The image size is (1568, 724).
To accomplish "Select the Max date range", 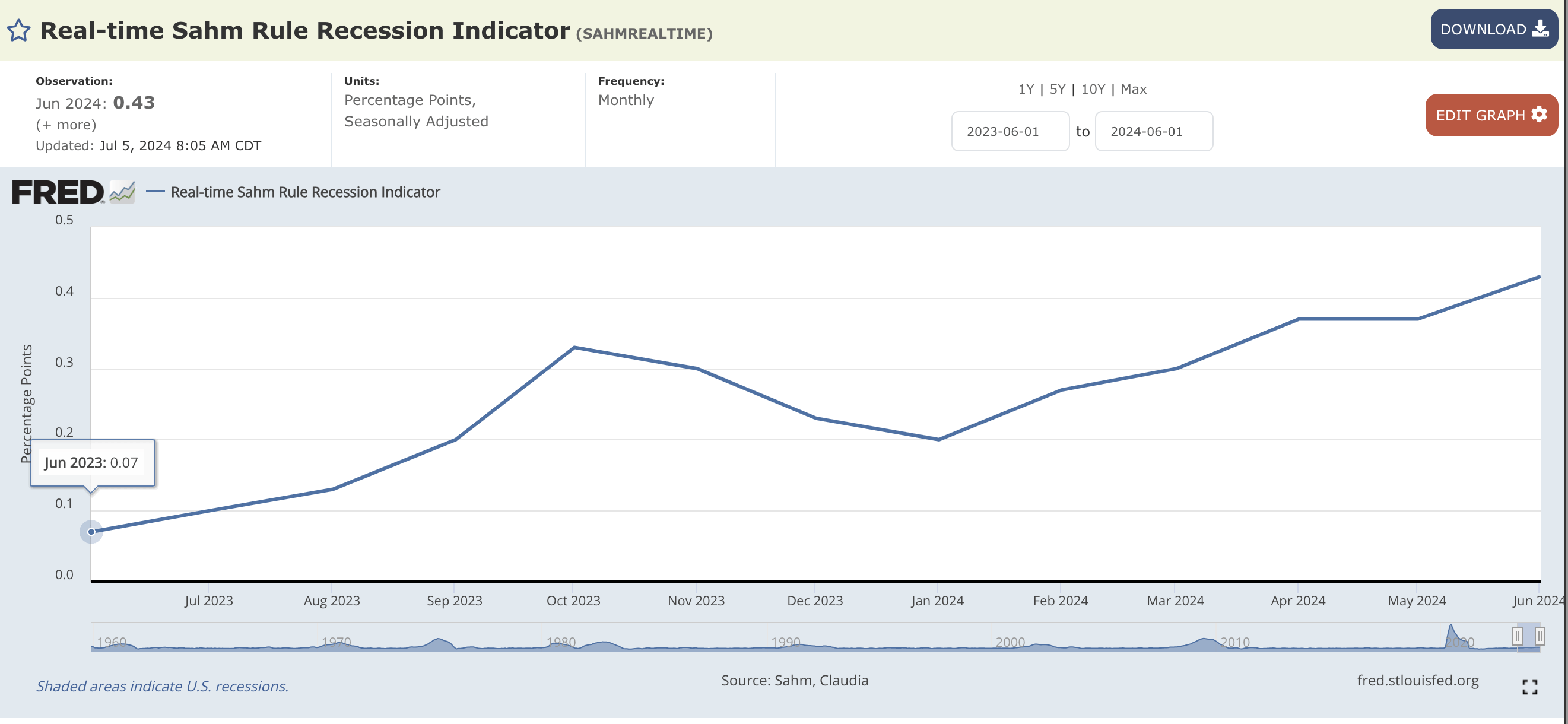I will 1134,90.
